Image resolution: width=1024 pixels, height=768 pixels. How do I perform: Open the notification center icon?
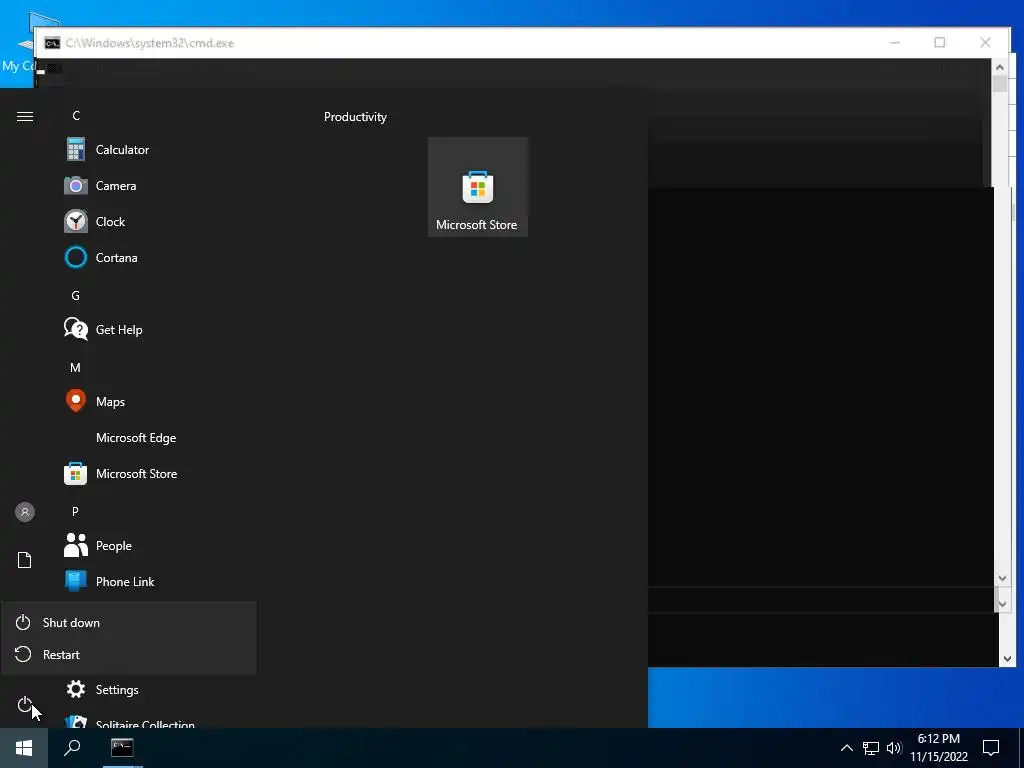coord(991,748)
